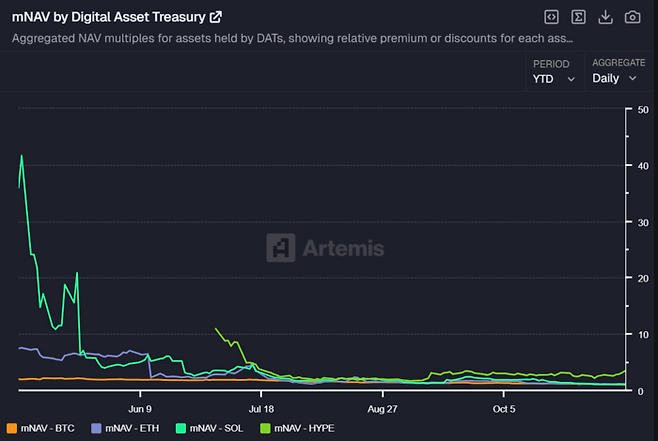Click the Oct 5 x-axis label
The height and width of the screenshot is (441, 658).
point(505,408)
